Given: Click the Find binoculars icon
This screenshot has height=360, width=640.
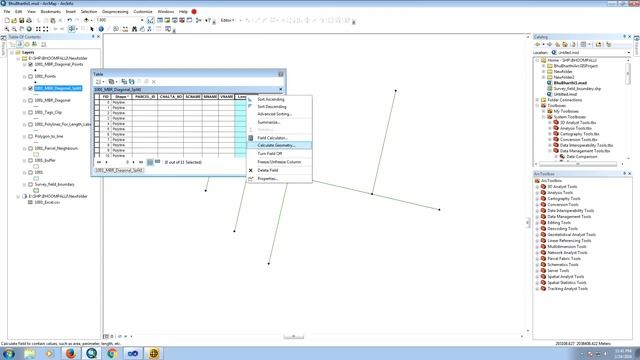Looking at the screenshot, I should (x=134, y=29).
